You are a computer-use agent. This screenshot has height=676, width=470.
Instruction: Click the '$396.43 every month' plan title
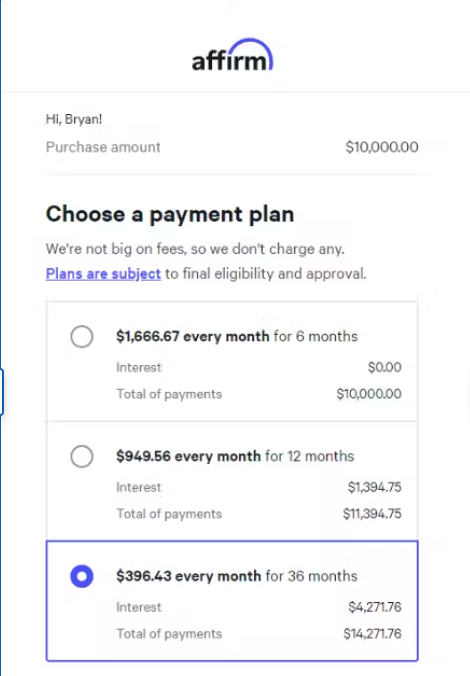click(188, 576)
